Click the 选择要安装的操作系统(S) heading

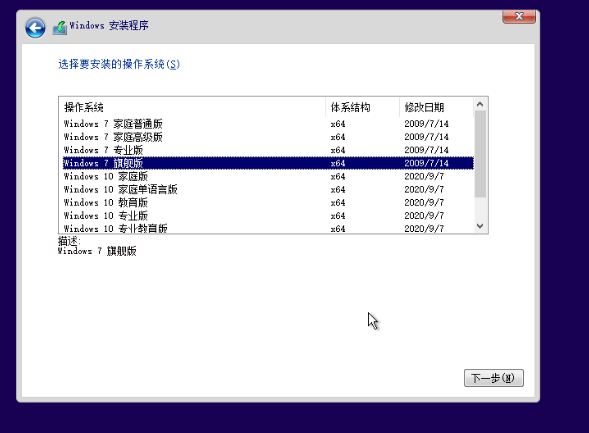119,64
